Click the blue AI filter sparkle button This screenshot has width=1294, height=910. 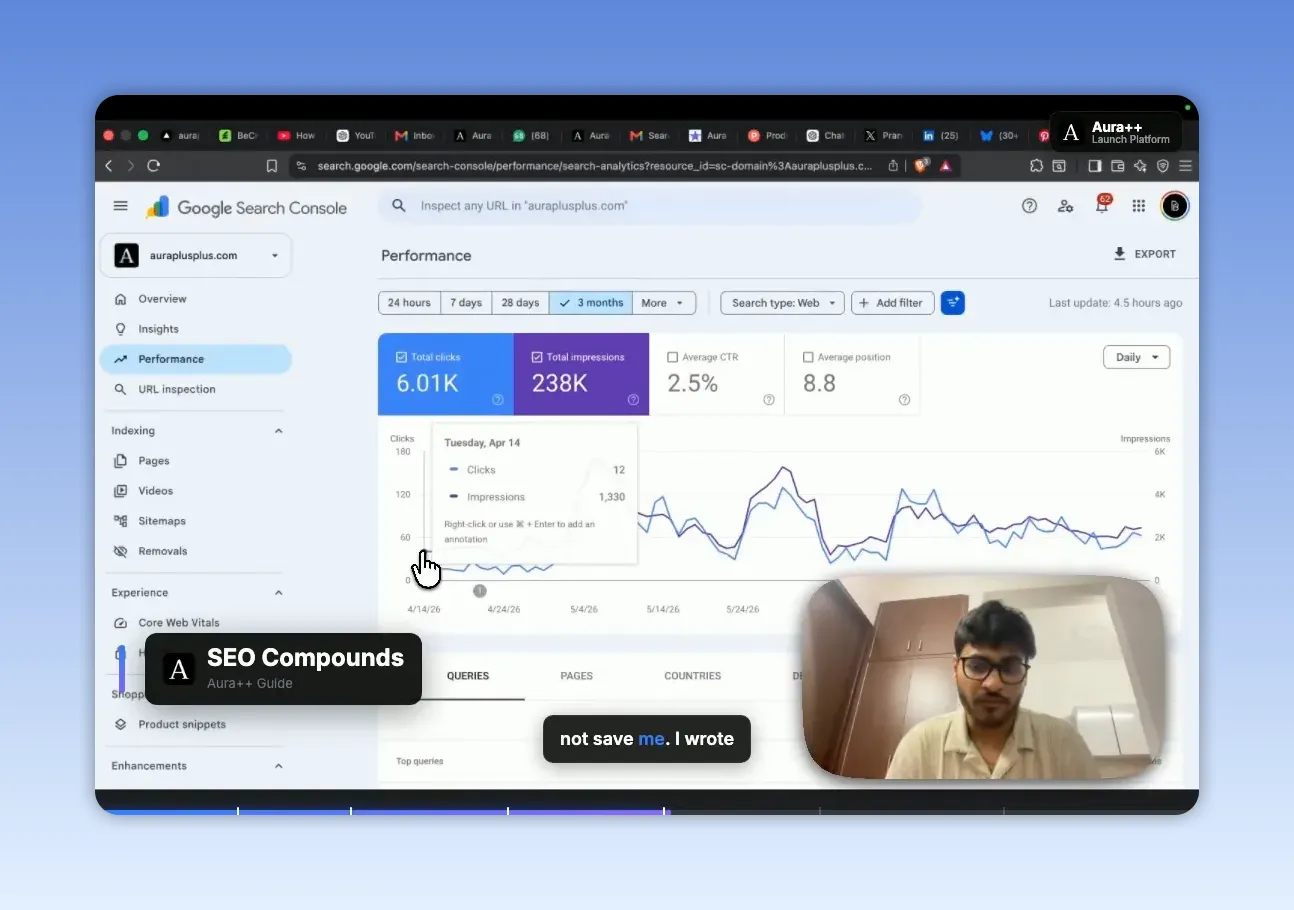953,303
